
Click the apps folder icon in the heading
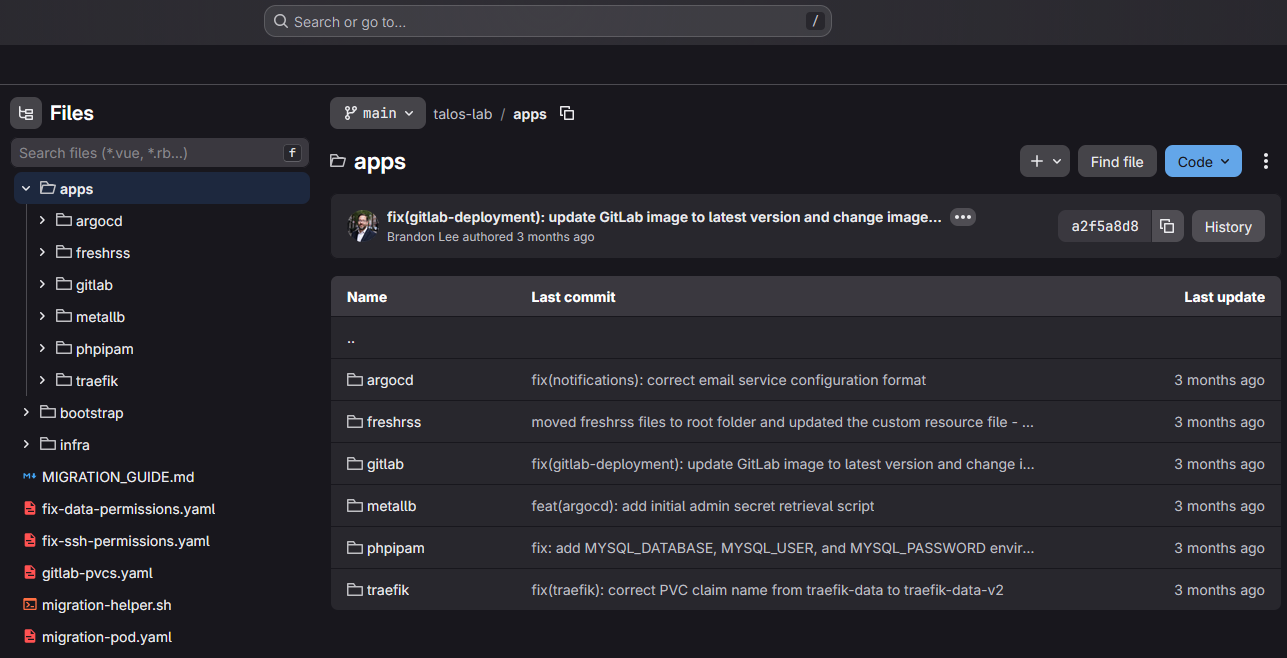tap(338, 161)
